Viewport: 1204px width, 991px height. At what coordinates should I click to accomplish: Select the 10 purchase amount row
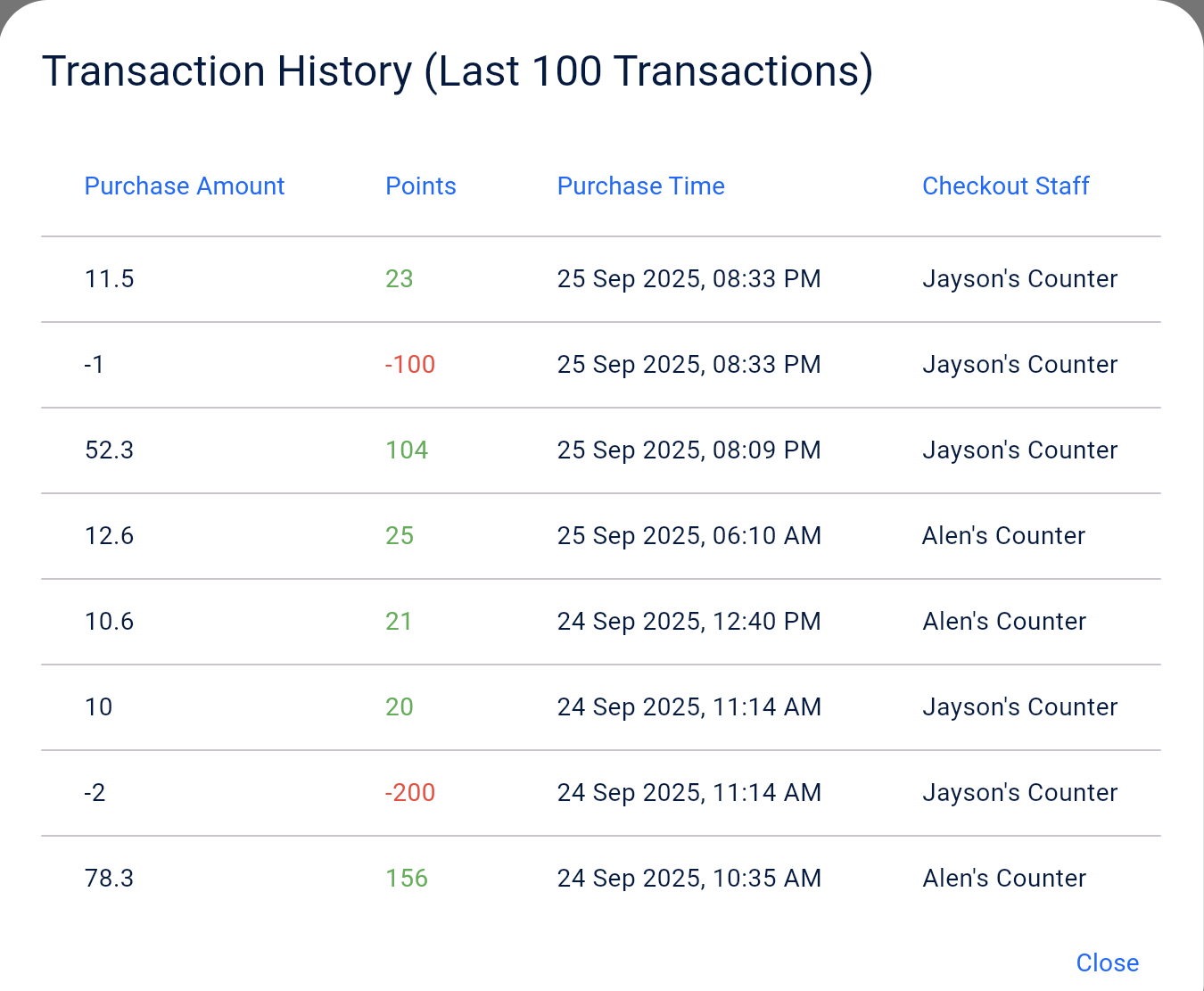pos(98,706)
